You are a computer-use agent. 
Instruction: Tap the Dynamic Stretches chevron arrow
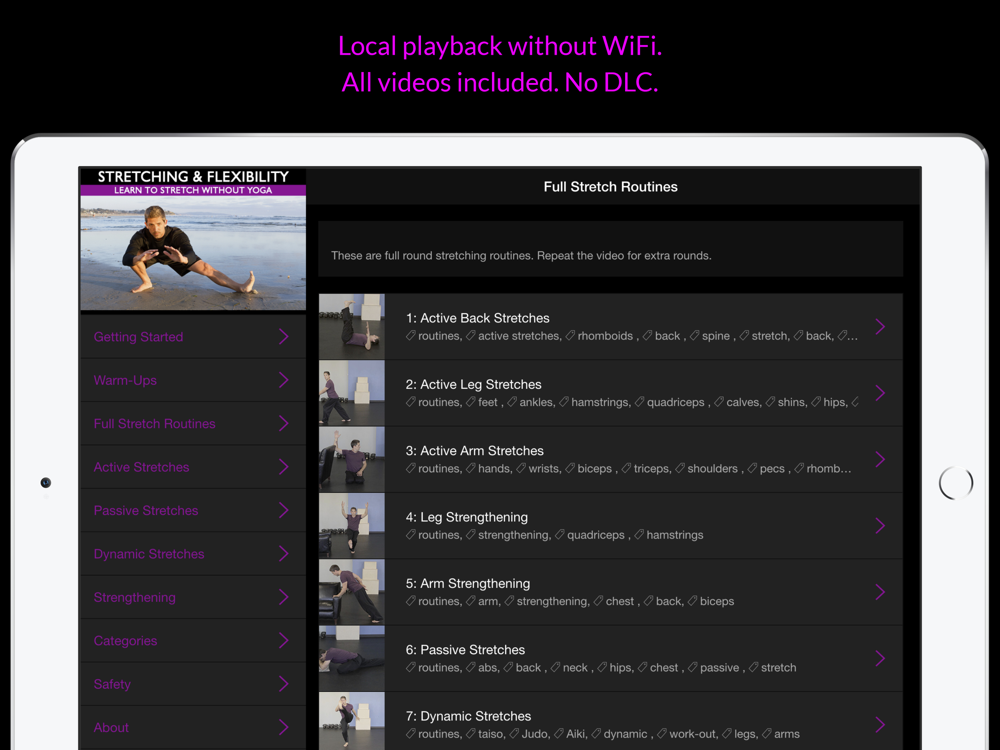click(x=283, y=554)
